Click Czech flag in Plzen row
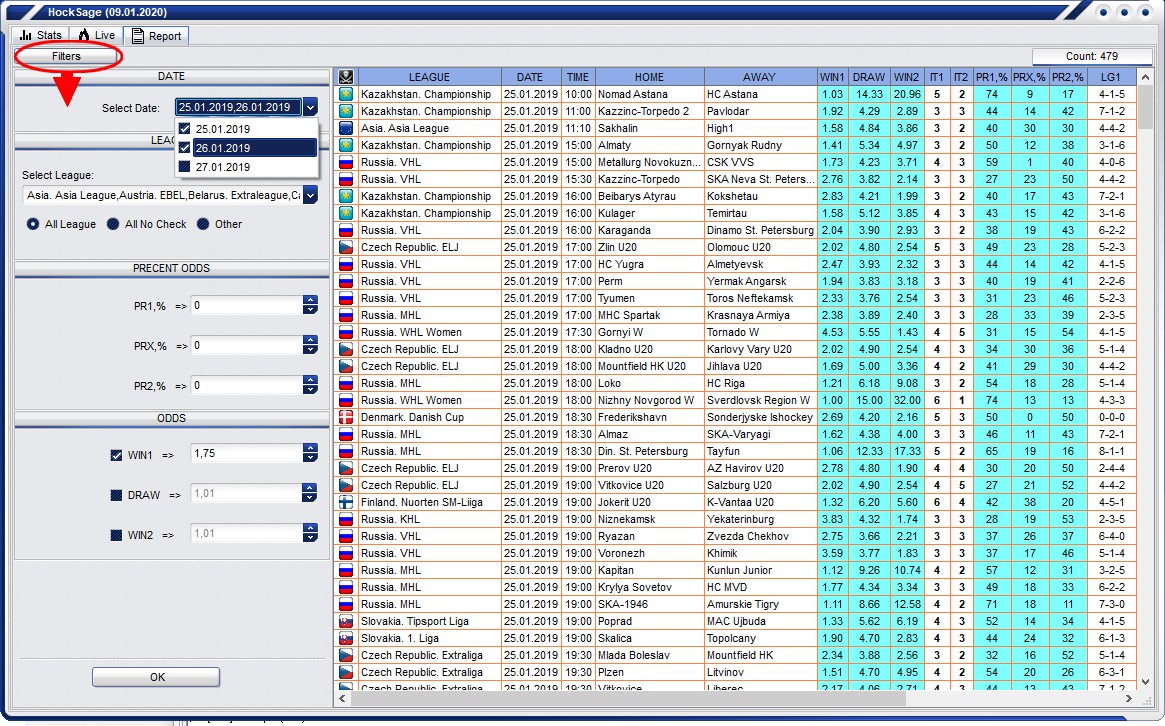1165x726 pixels. 345,672
